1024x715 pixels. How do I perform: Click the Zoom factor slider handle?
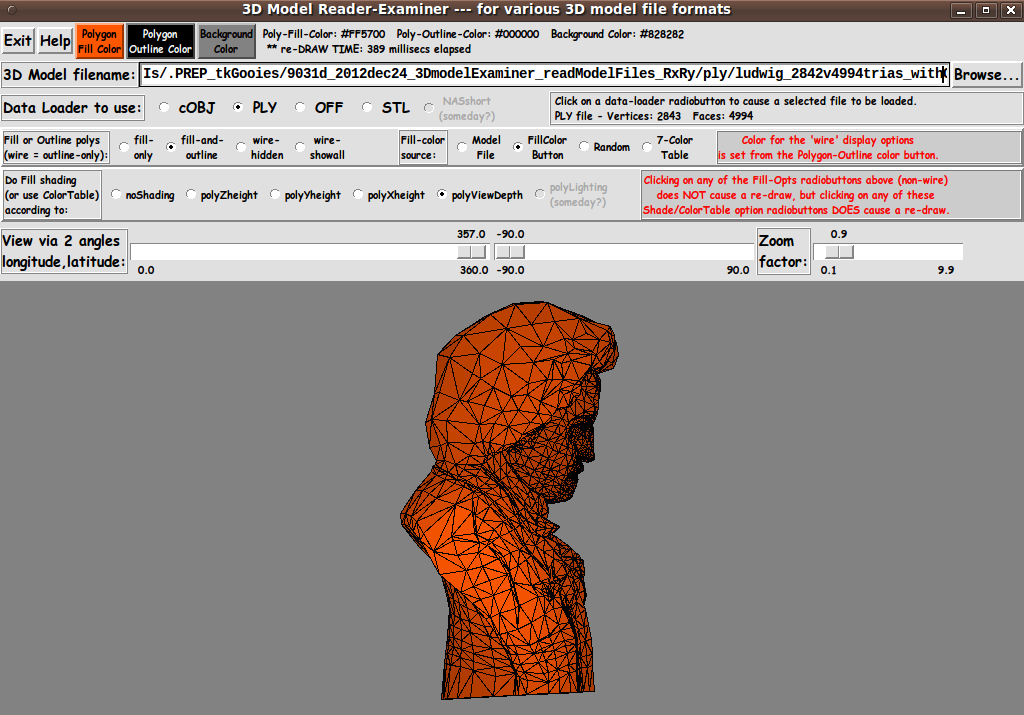coord(839,251)
